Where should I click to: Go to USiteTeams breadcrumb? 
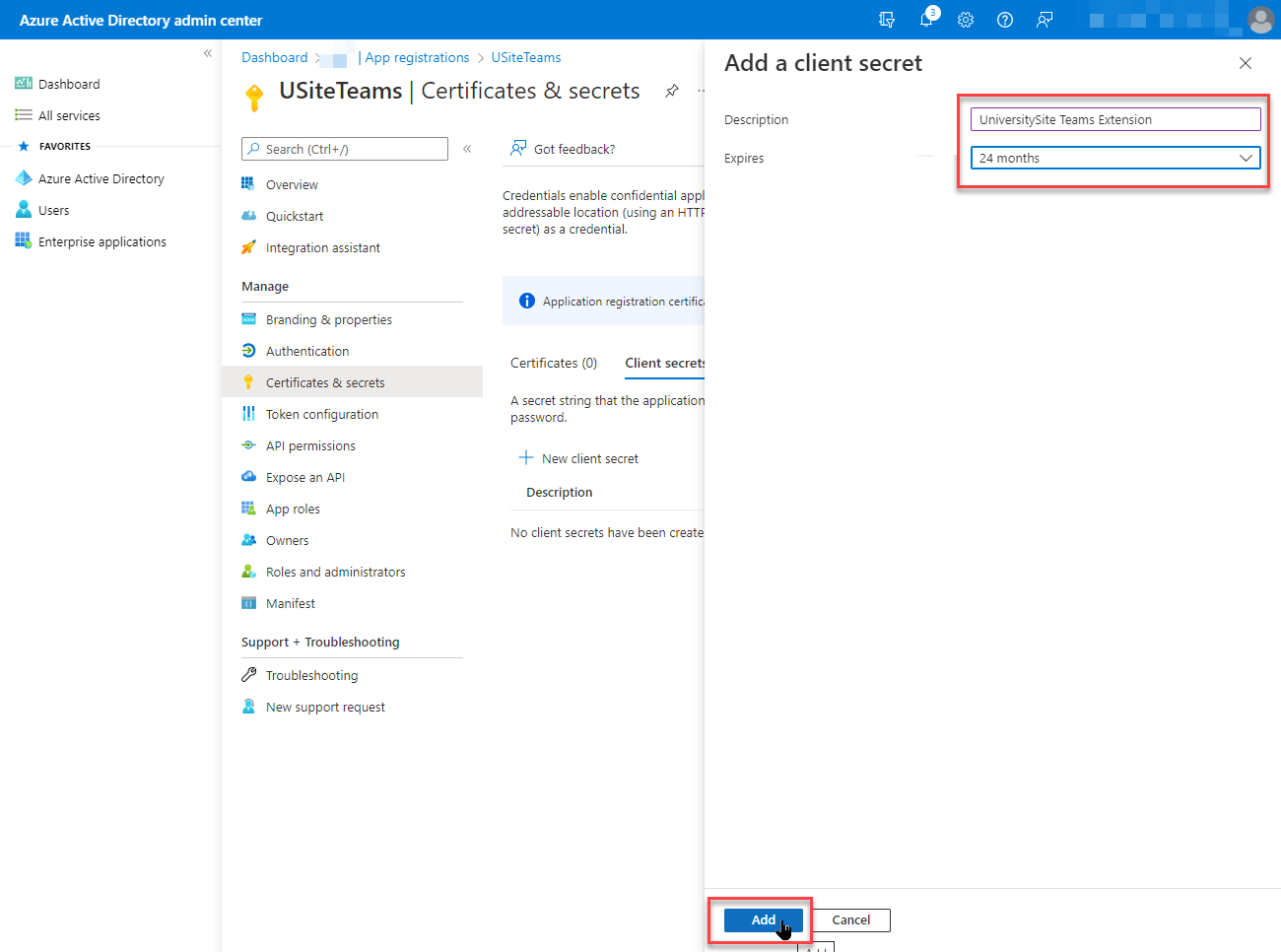point(526,57)
